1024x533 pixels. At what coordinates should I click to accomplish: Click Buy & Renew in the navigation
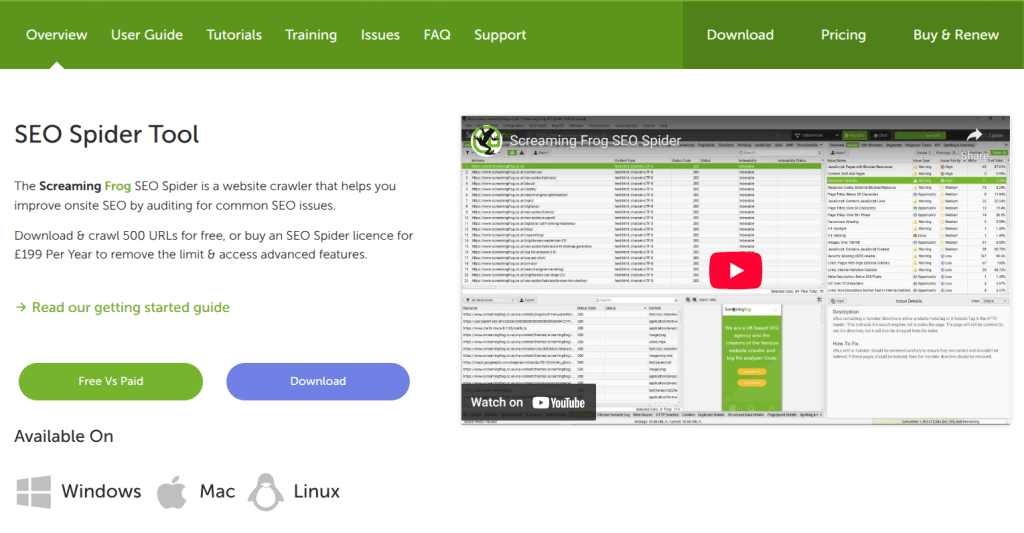[956, 35]
